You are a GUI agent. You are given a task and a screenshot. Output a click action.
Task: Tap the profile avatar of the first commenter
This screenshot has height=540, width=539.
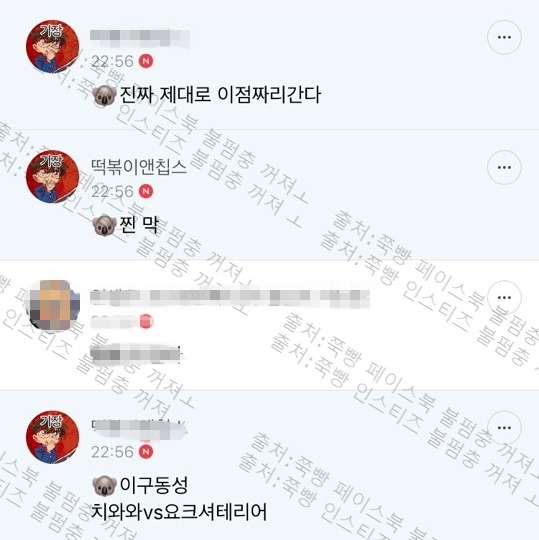[x=53, y=46]
